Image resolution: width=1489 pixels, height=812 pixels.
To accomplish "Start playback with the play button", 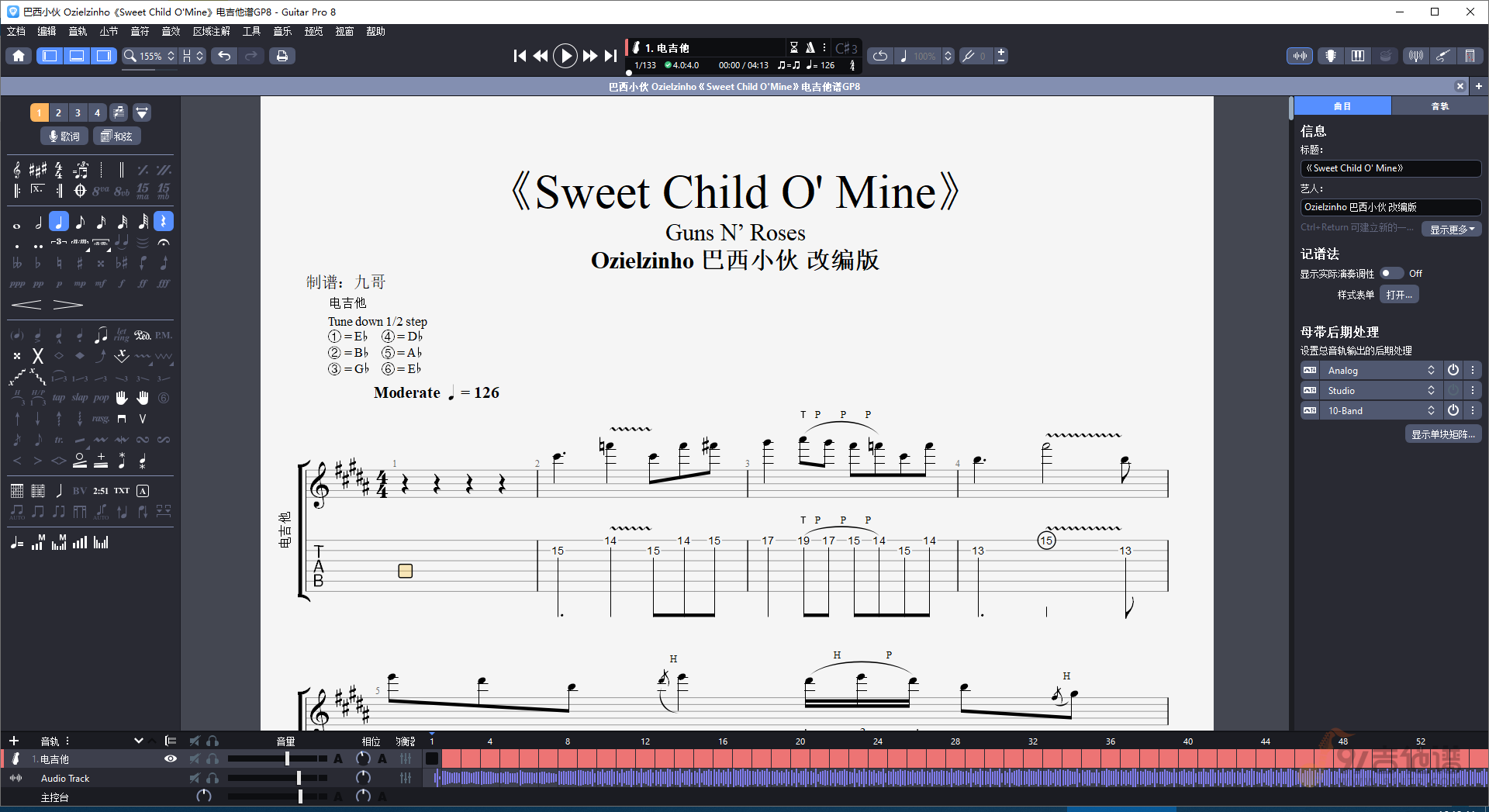I will tap(565, 56).
